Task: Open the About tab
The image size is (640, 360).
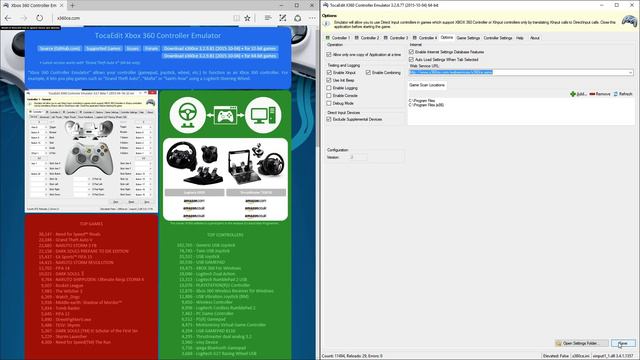Action: click(x=535, y=38)
